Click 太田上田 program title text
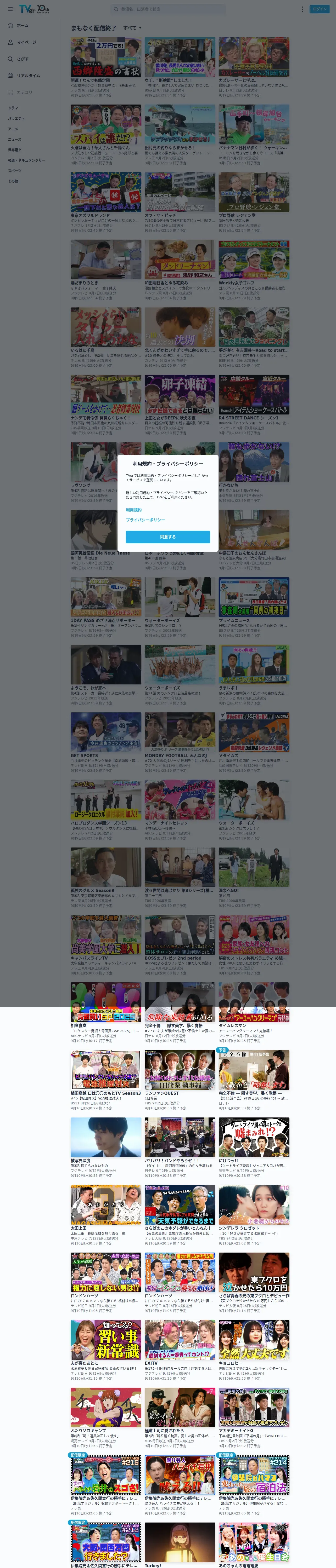Viewport: 336px width, 1568px height. (79, 1228)
